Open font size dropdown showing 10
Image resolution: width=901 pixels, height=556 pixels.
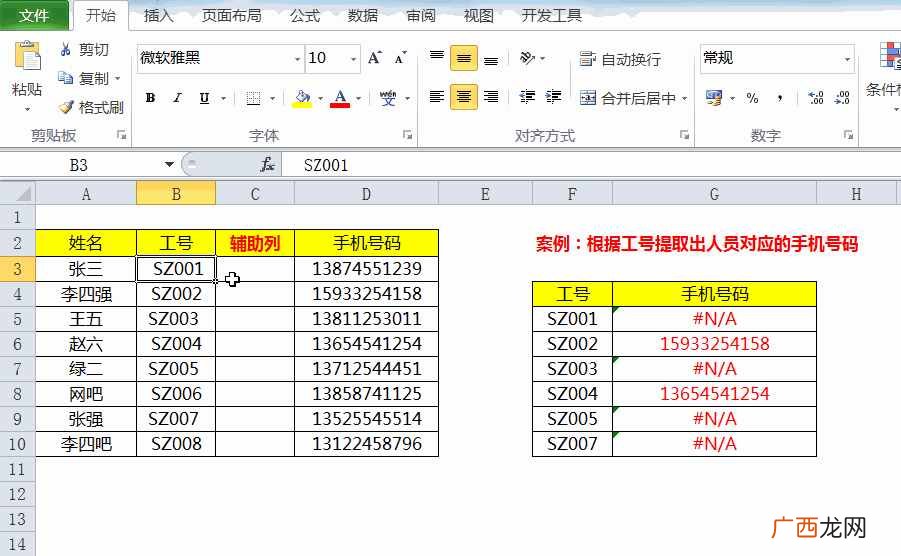pyautogui.click(x=353, y=59)
